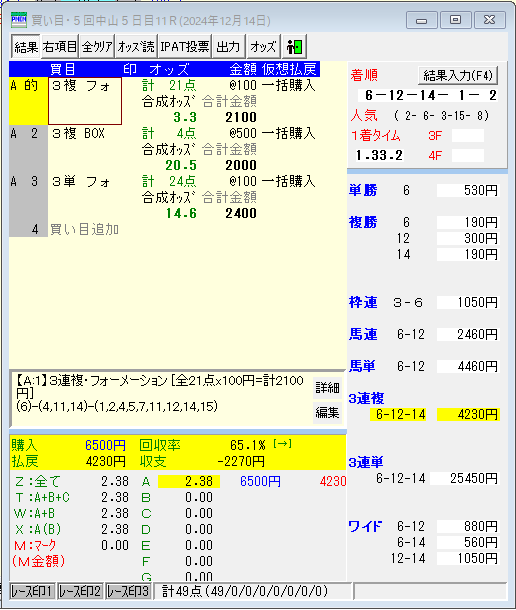This screenshot has width=516, height=610.
Task: Click the ワイド 6-14 payout 560円
Action: (468, 542)
